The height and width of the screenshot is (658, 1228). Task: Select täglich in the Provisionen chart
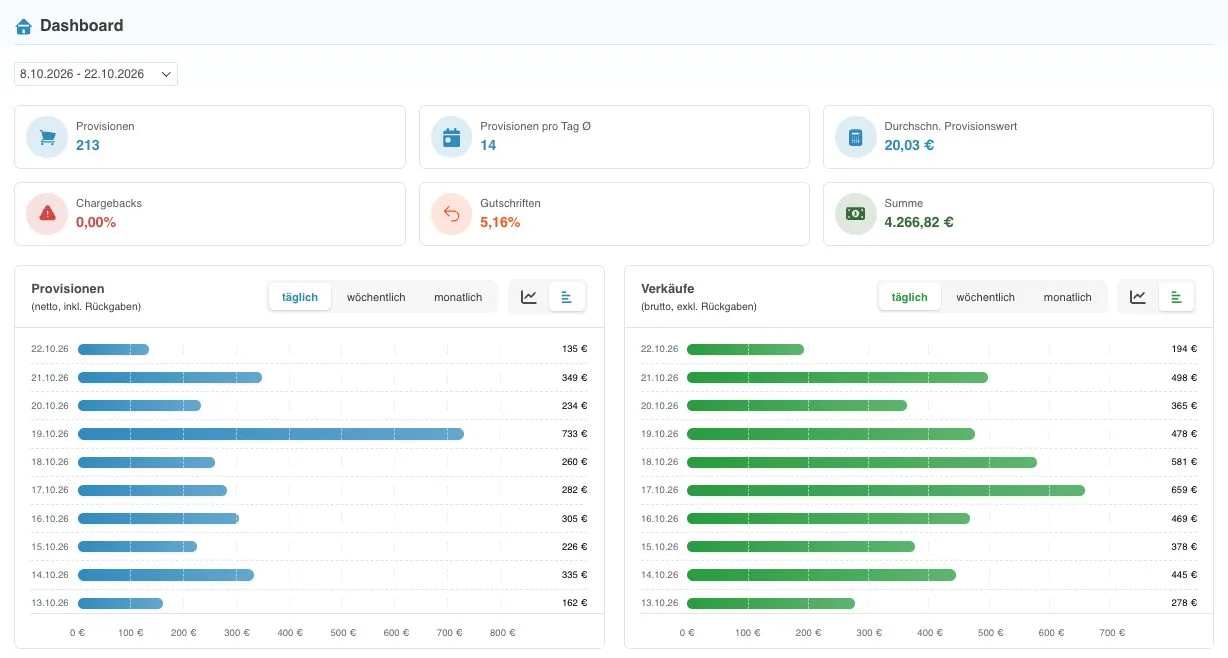(x=300, y=297)
